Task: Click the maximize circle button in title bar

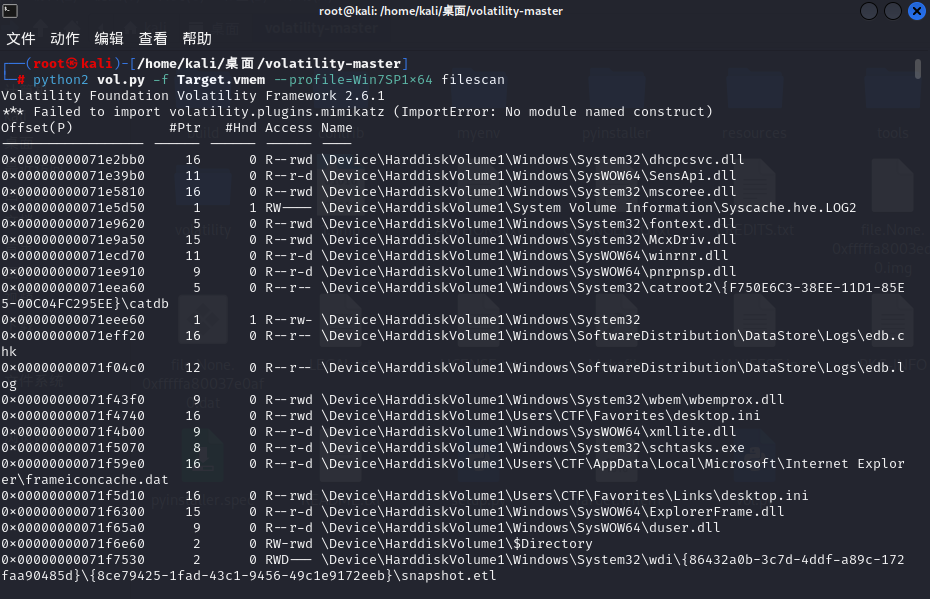Action: pos(893,11)
